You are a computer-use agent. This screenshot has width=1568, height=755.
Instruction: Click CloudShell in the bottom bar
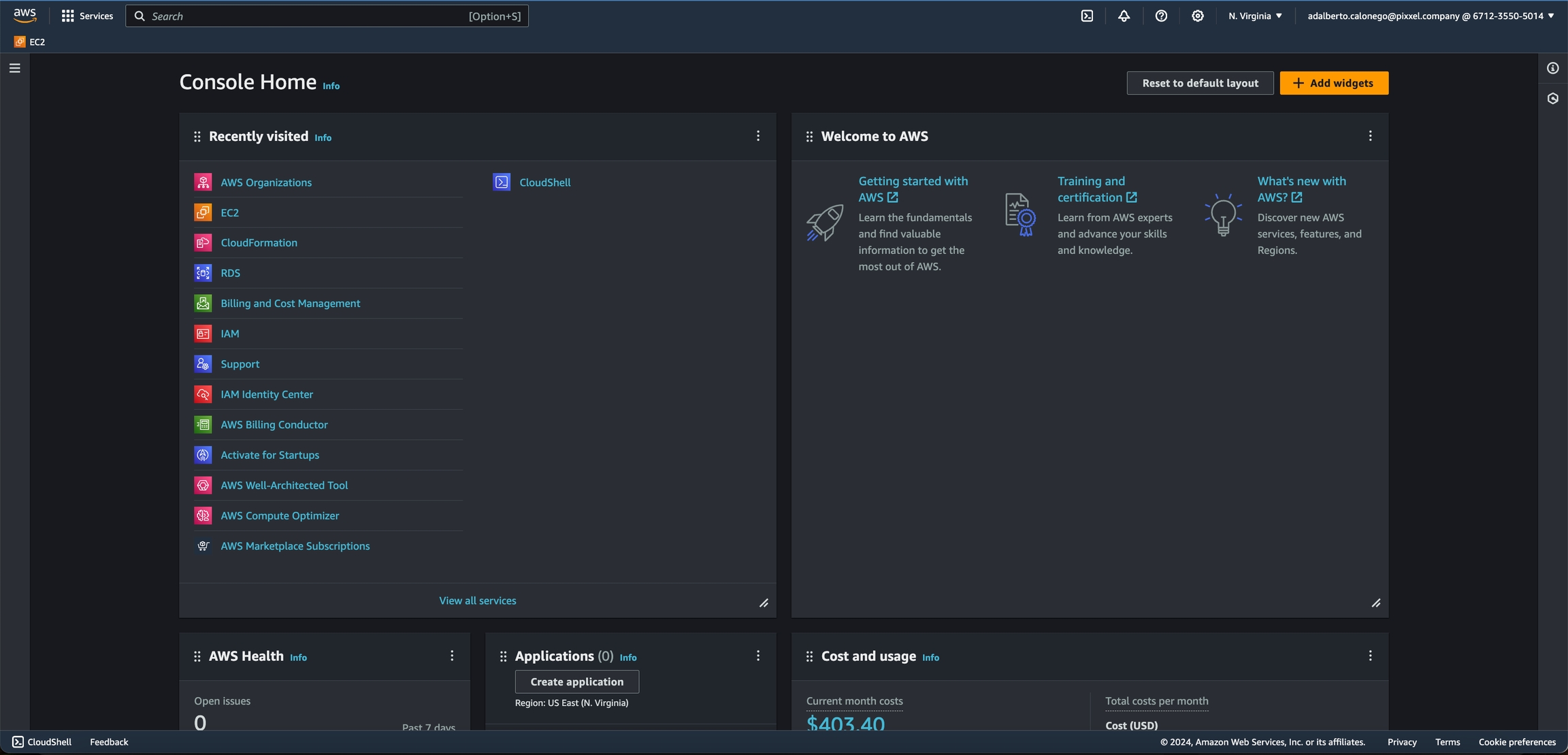42,742
